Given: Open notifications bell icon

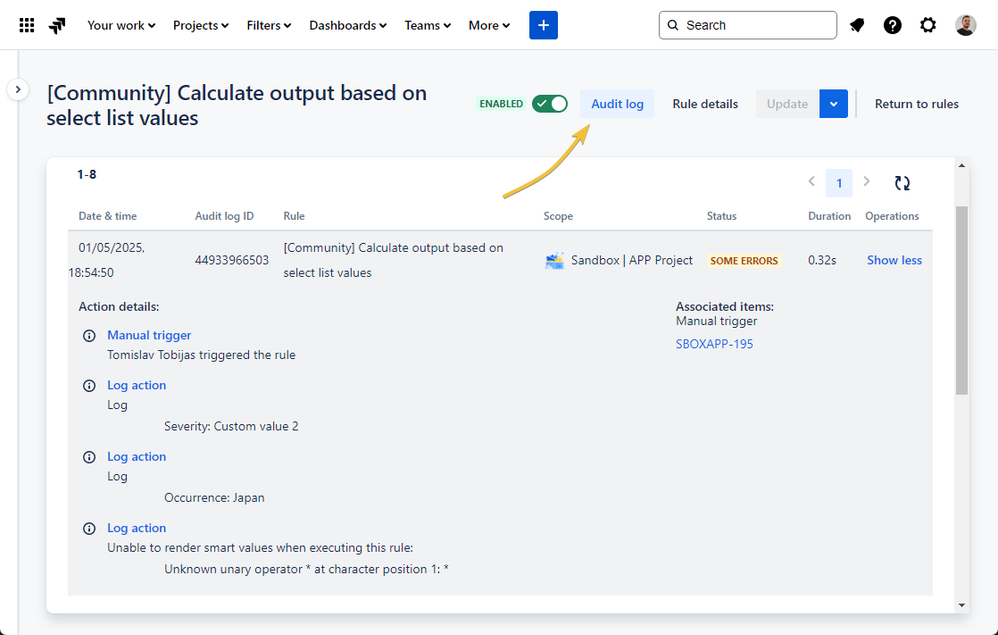Looking at the screenshot, I should click(x=857, y=25).
